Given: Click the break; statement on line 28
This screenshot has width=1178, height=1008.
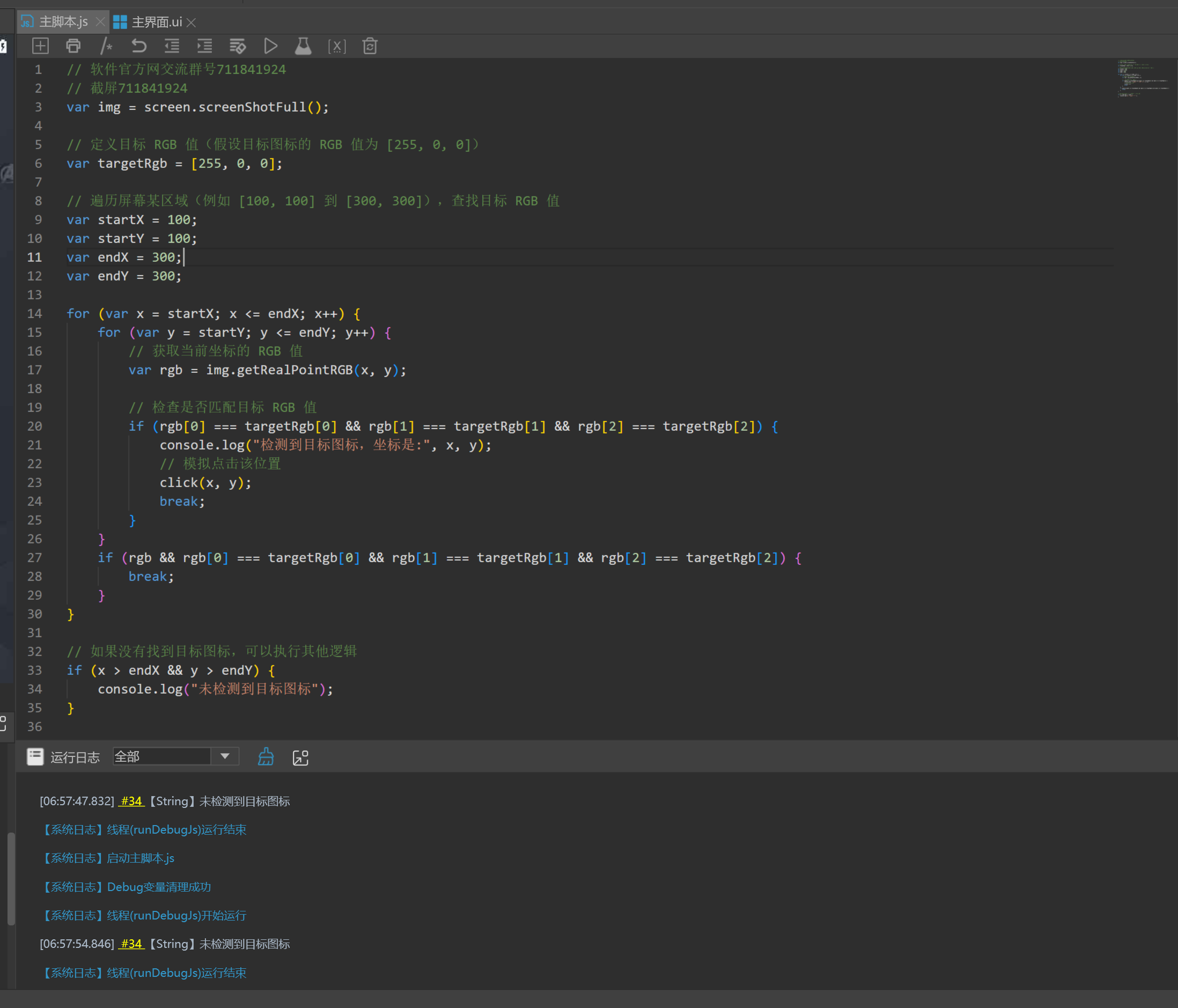Looking at the screenshot, I should 151,576.
